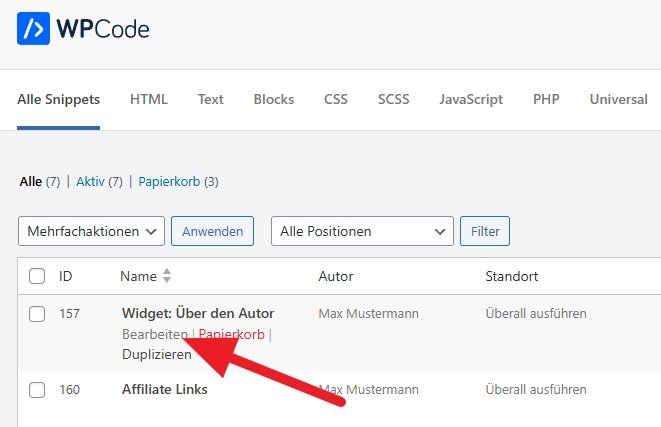Click Bearbeiten under Widget: Über den Autor

[153, 334]
